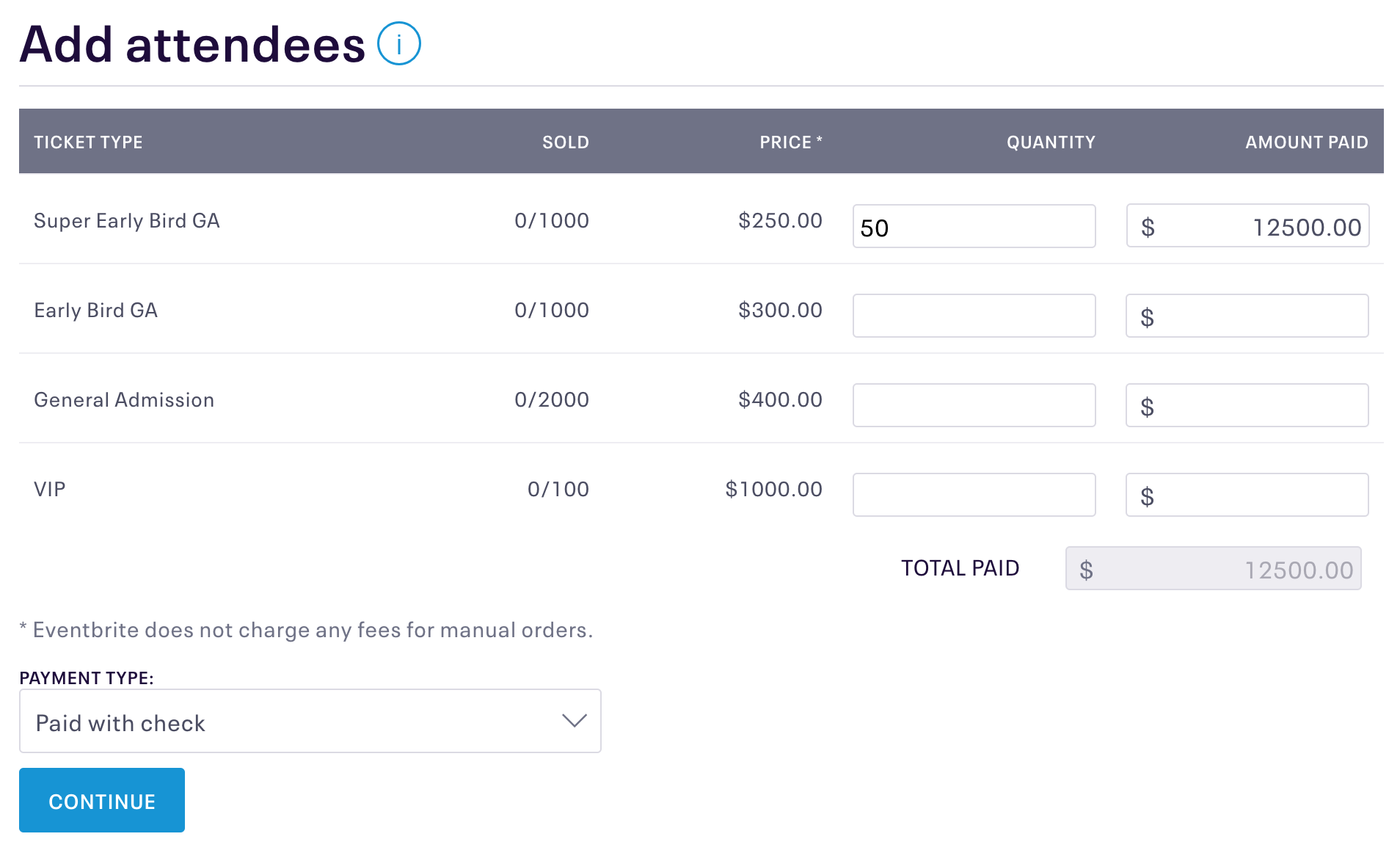Image resolution: width=1400 pixels, height=842 pixels.
Task: Click the VIP amount paid field
Action: (1247, 495)
